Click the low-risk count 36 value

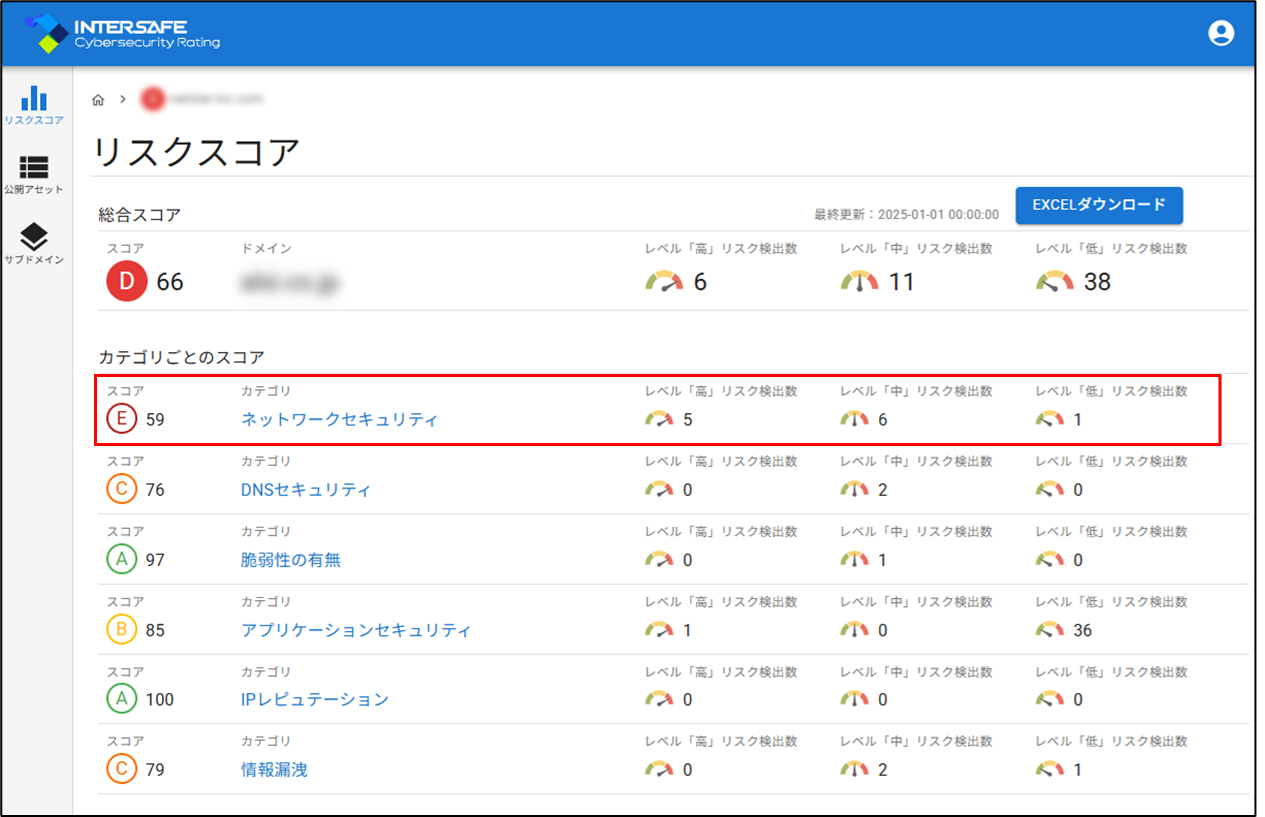click(1083, 630)
